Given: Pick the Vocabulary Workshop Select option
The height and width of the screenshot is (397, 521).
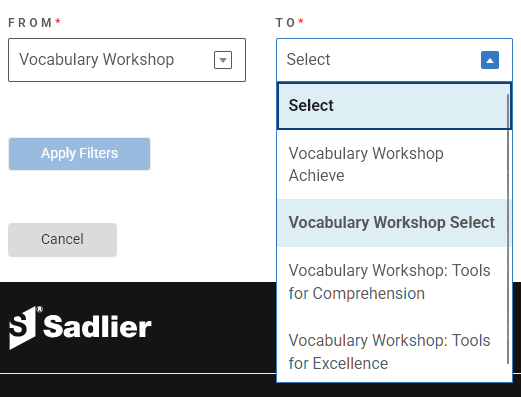Looking at the screenshot, I should 393,223.
